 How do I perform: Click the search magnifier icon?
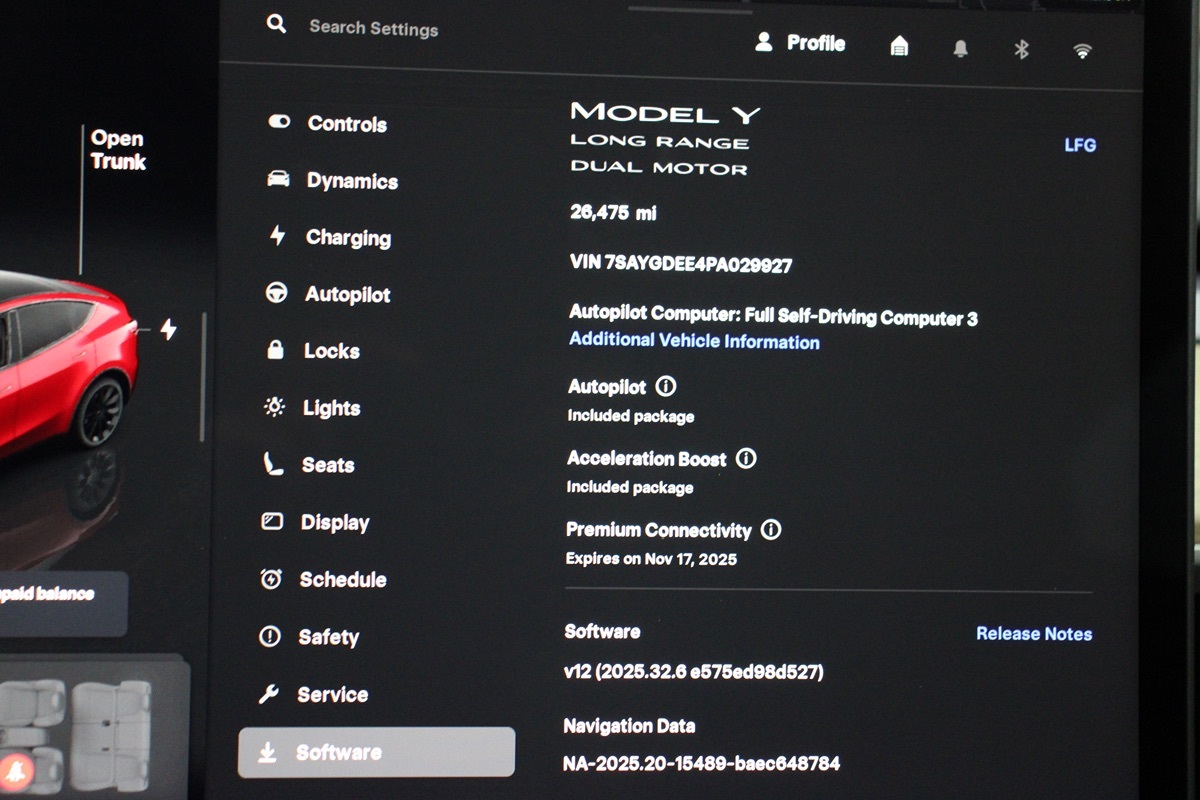(x=276, y=24)
